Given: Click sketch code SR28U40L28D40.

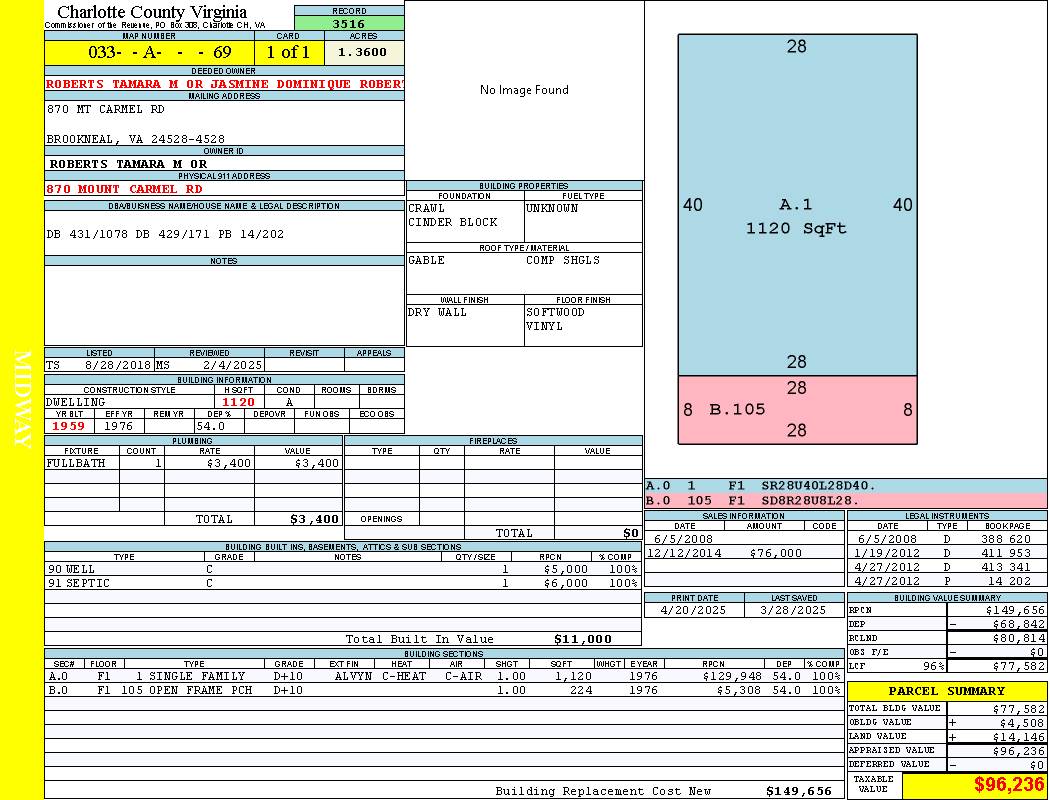Looking at the screenshot, I should pos(818,486).
